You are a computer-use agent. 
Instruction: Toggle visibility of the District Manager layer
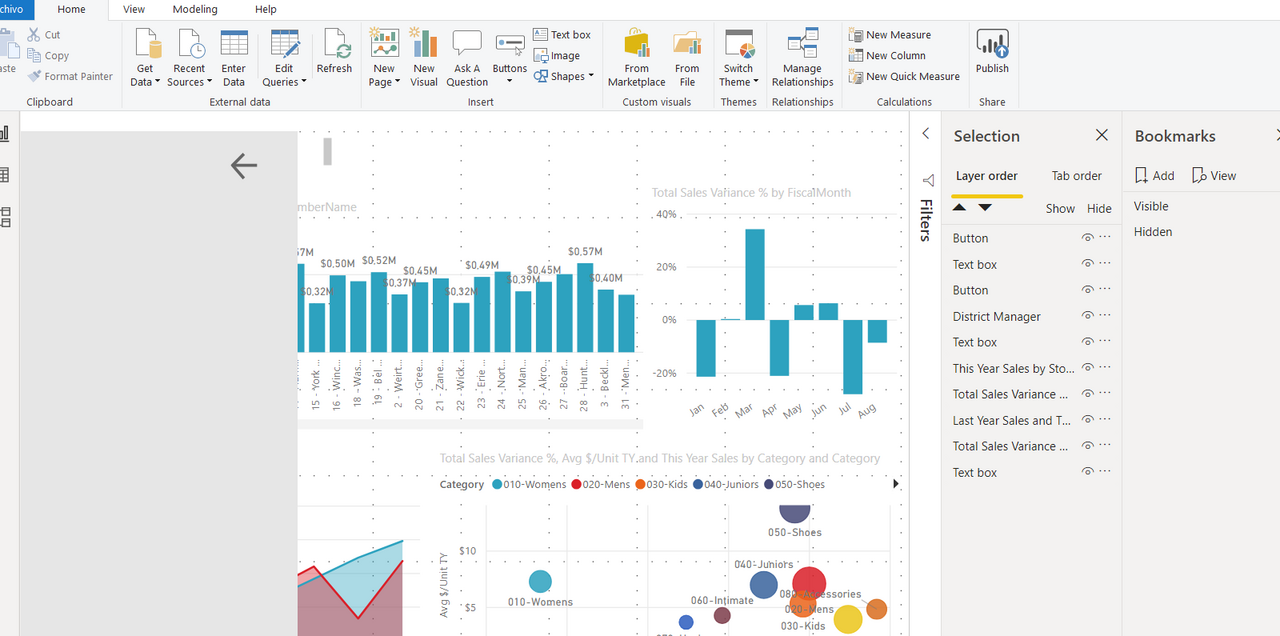[1087, 315]
